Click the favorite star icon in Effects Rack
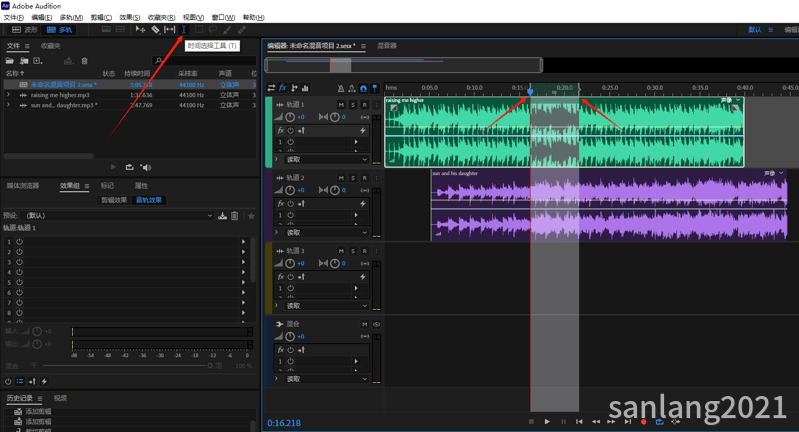This screenshot has height=432, width=799. click(251, 216)
